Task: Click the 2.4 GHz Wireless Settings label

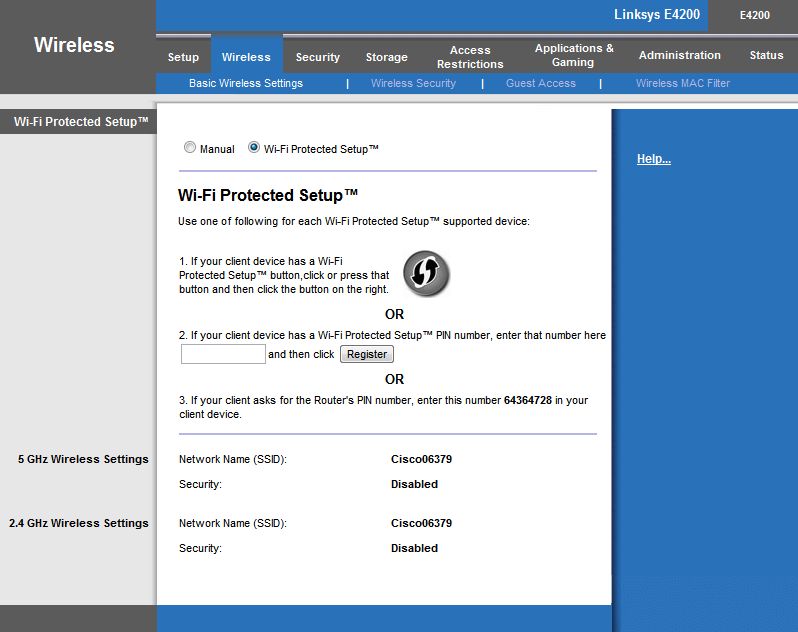Action: point(79,523)
